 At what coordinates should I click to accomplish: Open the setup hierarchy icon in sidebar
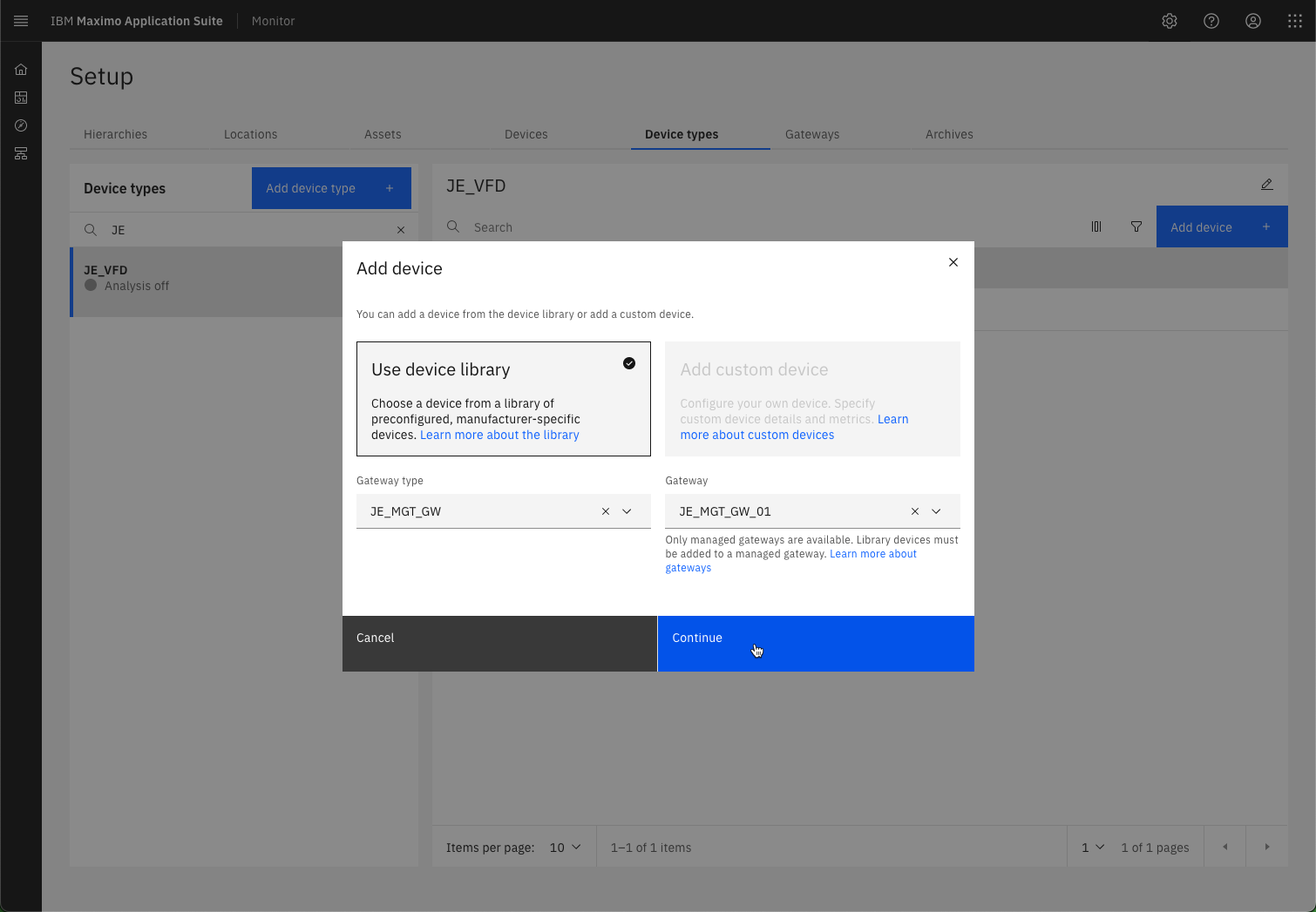click(x=21, y=153)
